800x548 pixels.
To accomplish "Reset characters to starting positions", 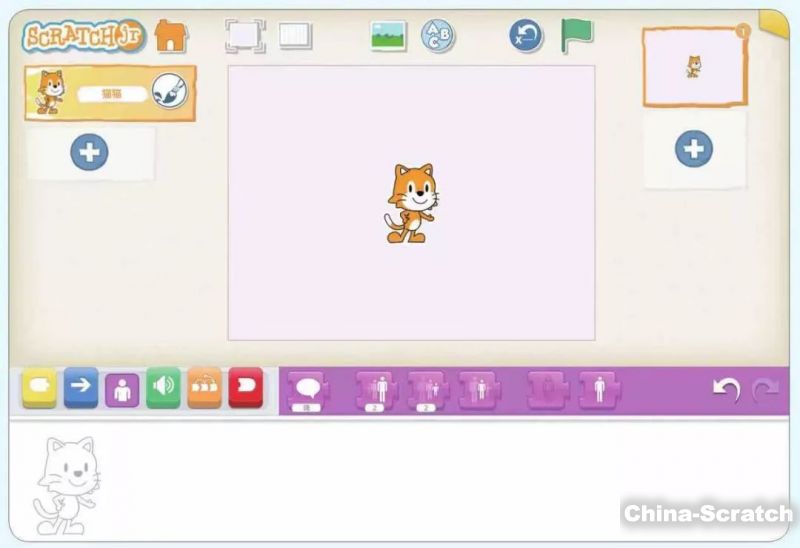I will coord(525,36).
